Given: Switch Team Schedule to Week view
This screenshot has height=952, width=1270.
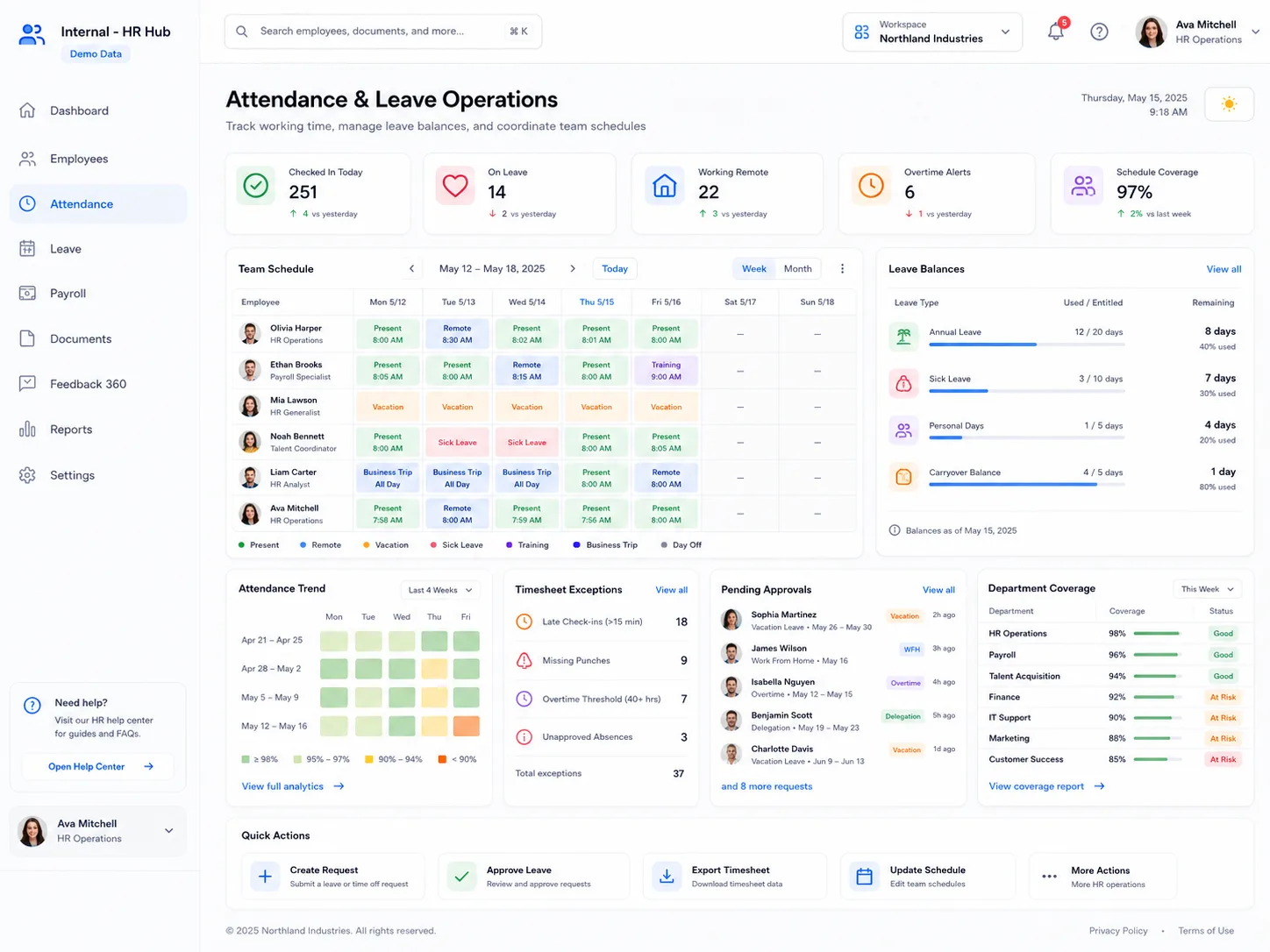Looking at the screenshot, I should 754,269.
